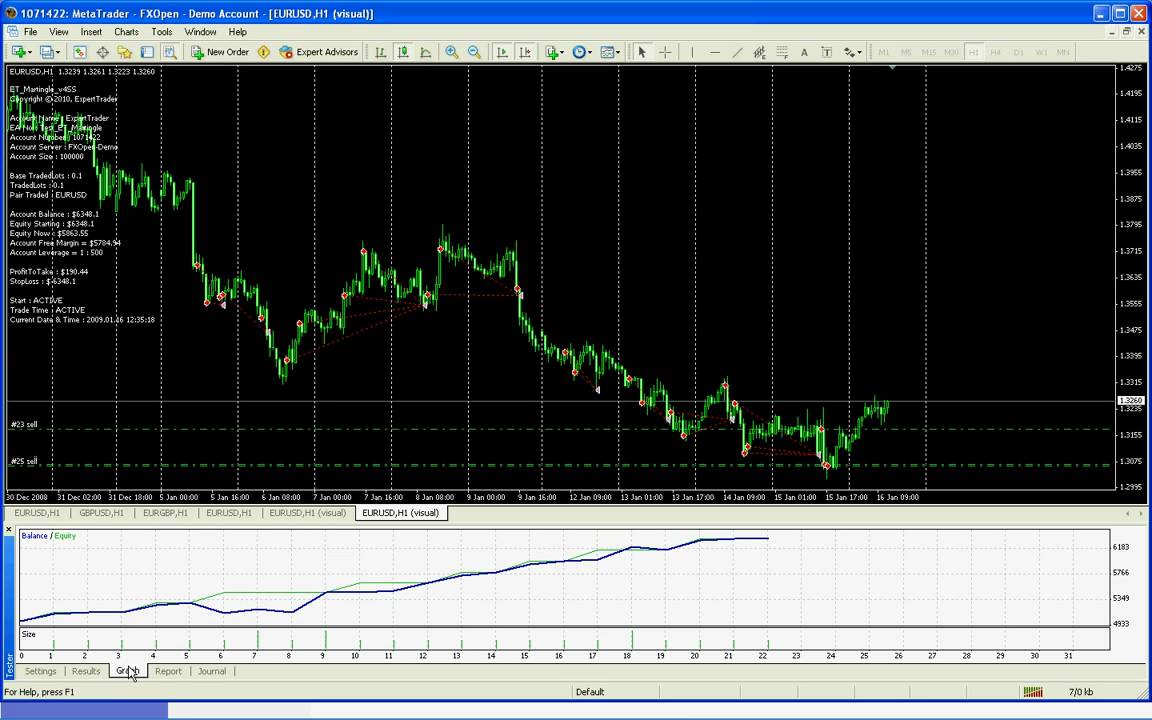The height and width of the screenshot is (720, 1152).
Task: Toggle the Terminal window icon
Action: tap(147, 52)
